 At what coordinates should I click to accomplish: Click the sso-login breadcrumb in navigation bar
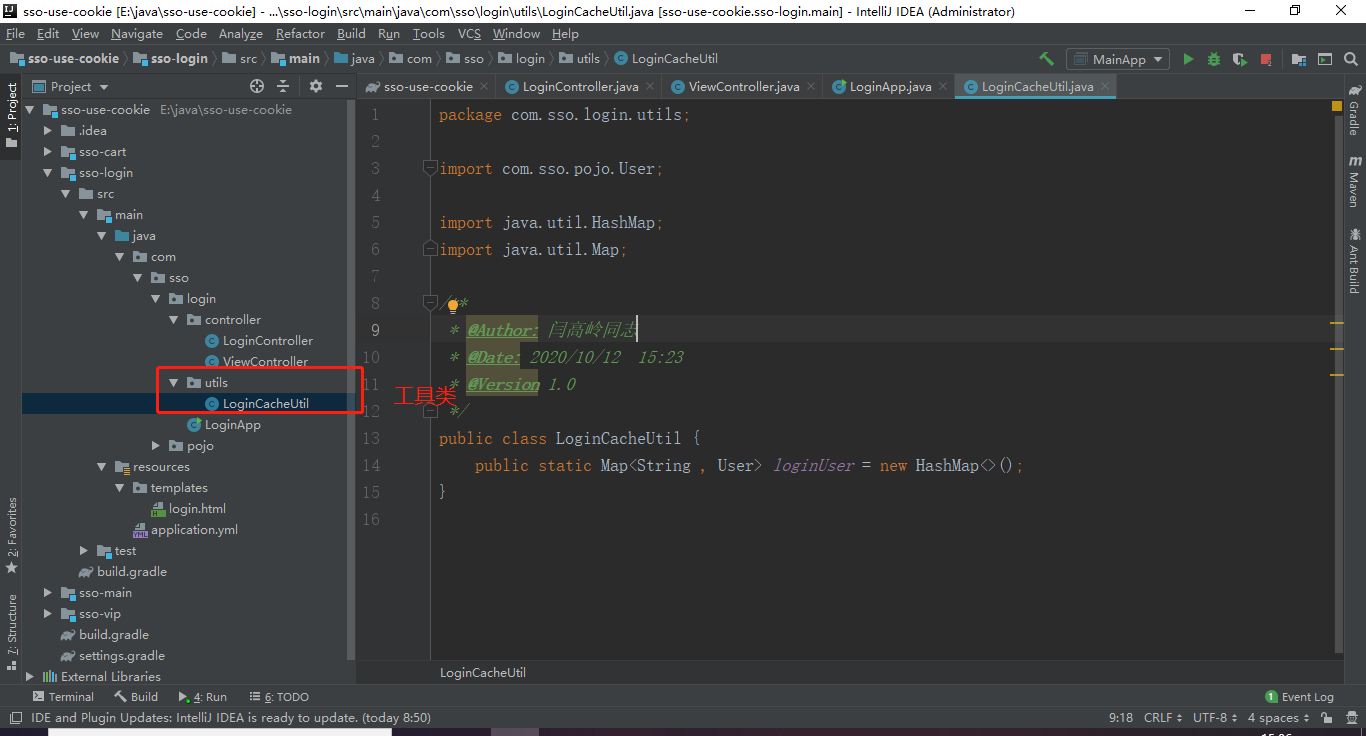click(x=170, y=59)
